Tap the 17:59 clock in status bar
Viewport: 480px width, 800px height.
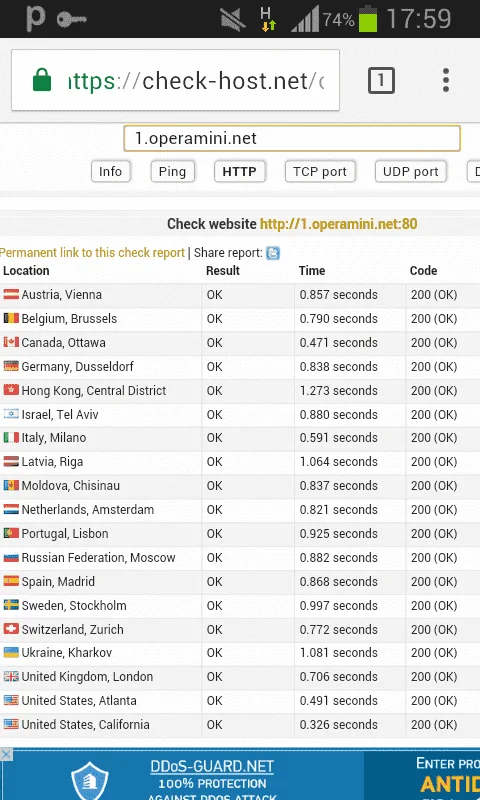pyautogui.click(x=419, y=19)
